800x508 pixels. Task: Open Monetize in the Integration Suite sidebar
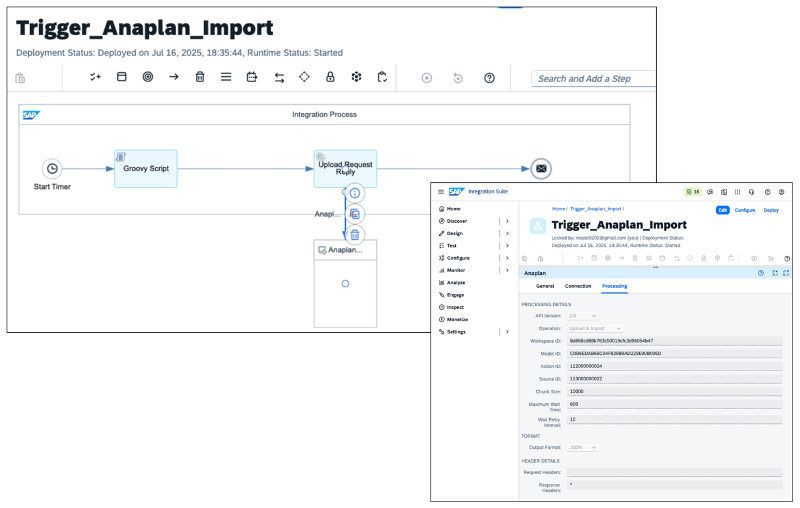coord(457,319)
